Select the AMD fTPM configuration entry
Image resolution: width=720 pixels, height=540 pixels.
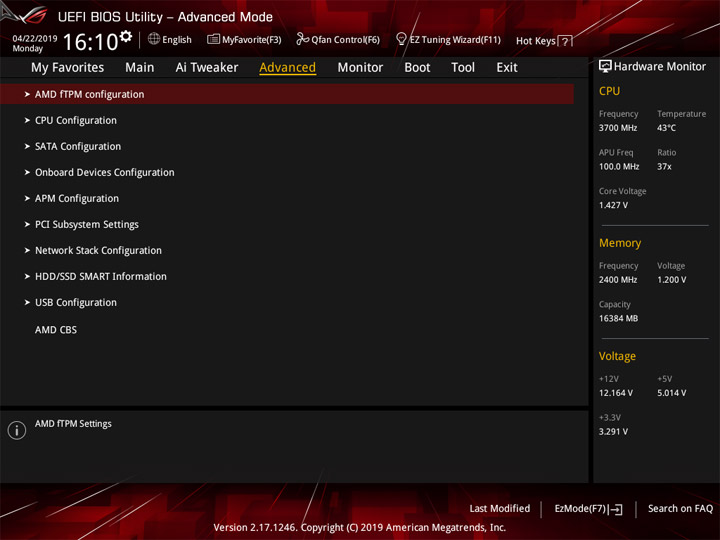click(287, 94)
